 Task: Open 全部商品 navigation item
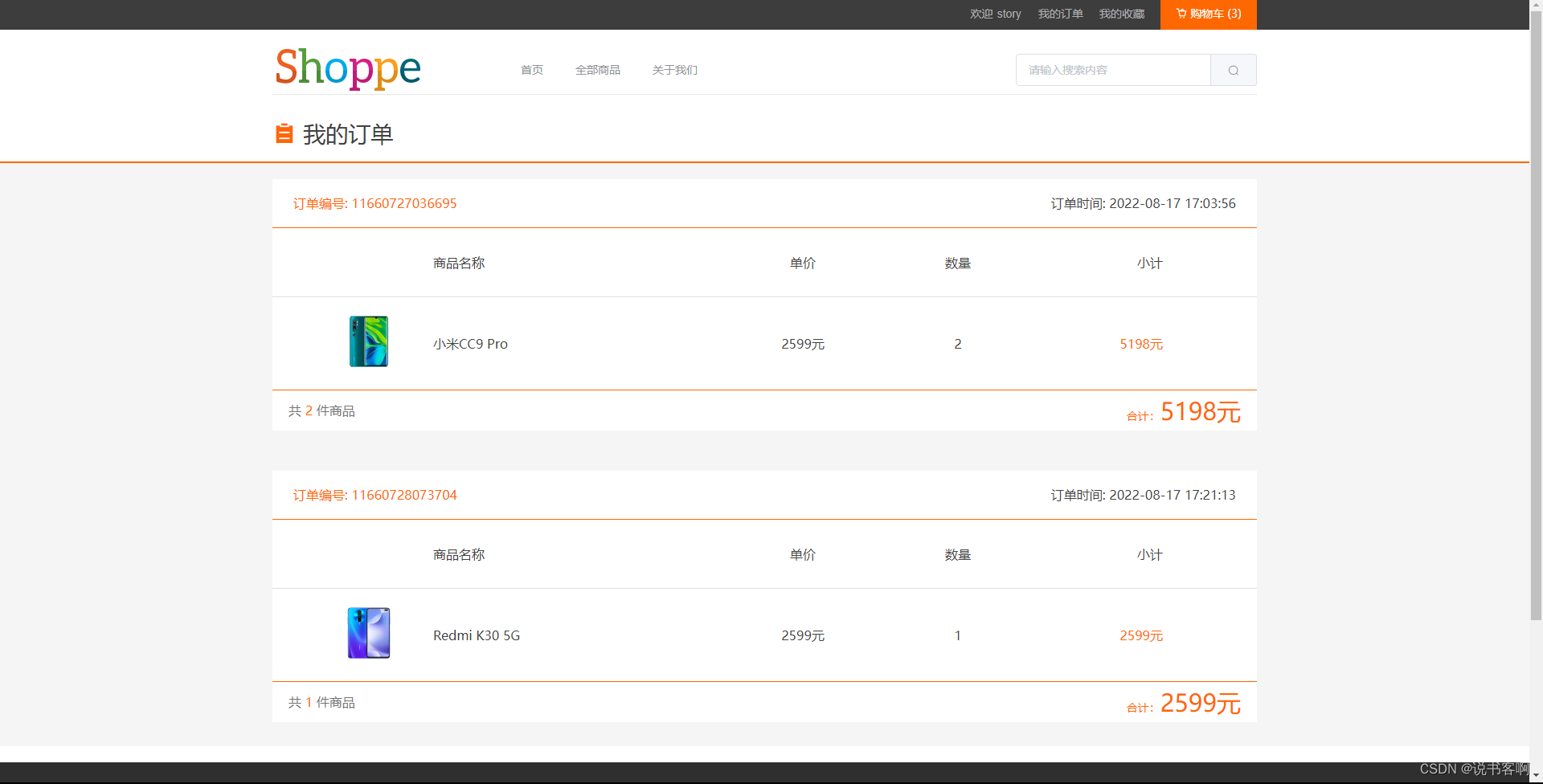tap(598, 70)
